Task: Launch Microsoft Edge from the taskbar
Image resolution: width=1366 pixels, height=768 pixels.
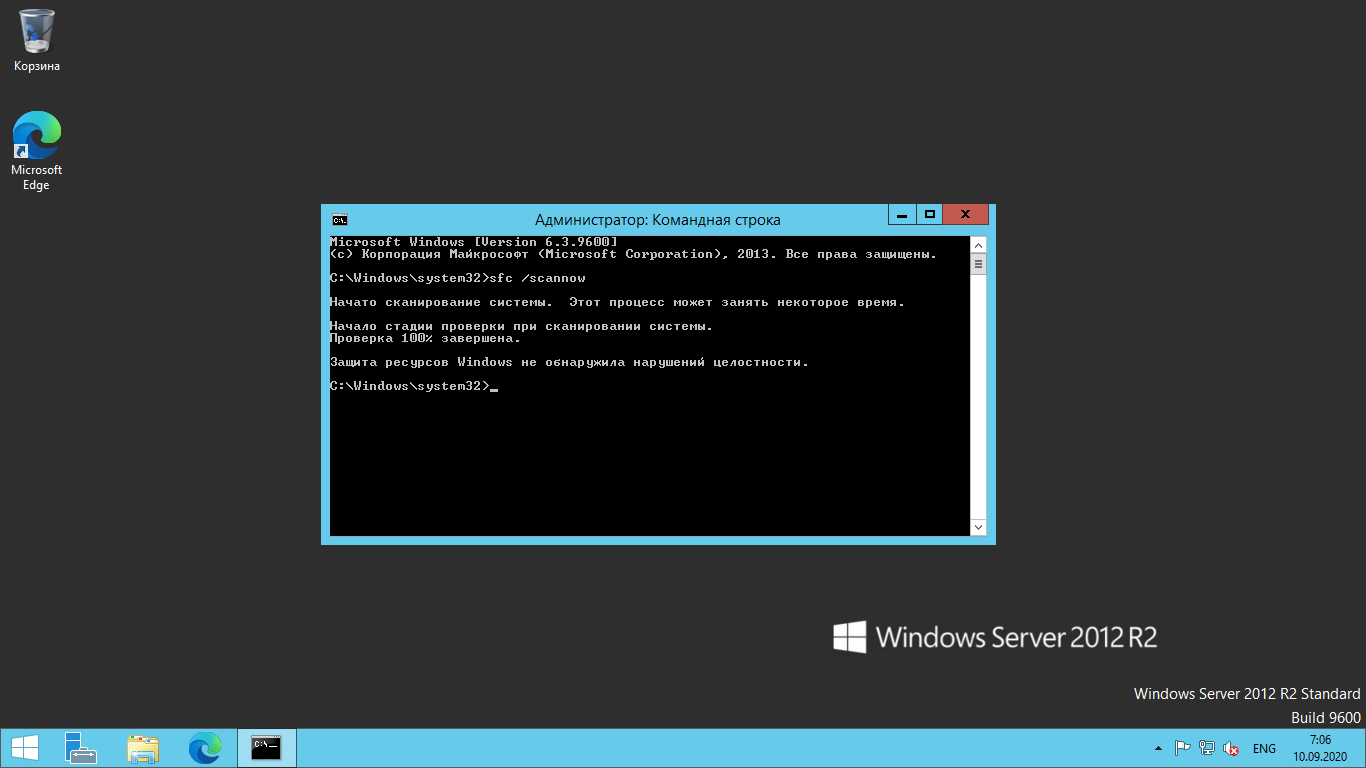Action: 205,748
